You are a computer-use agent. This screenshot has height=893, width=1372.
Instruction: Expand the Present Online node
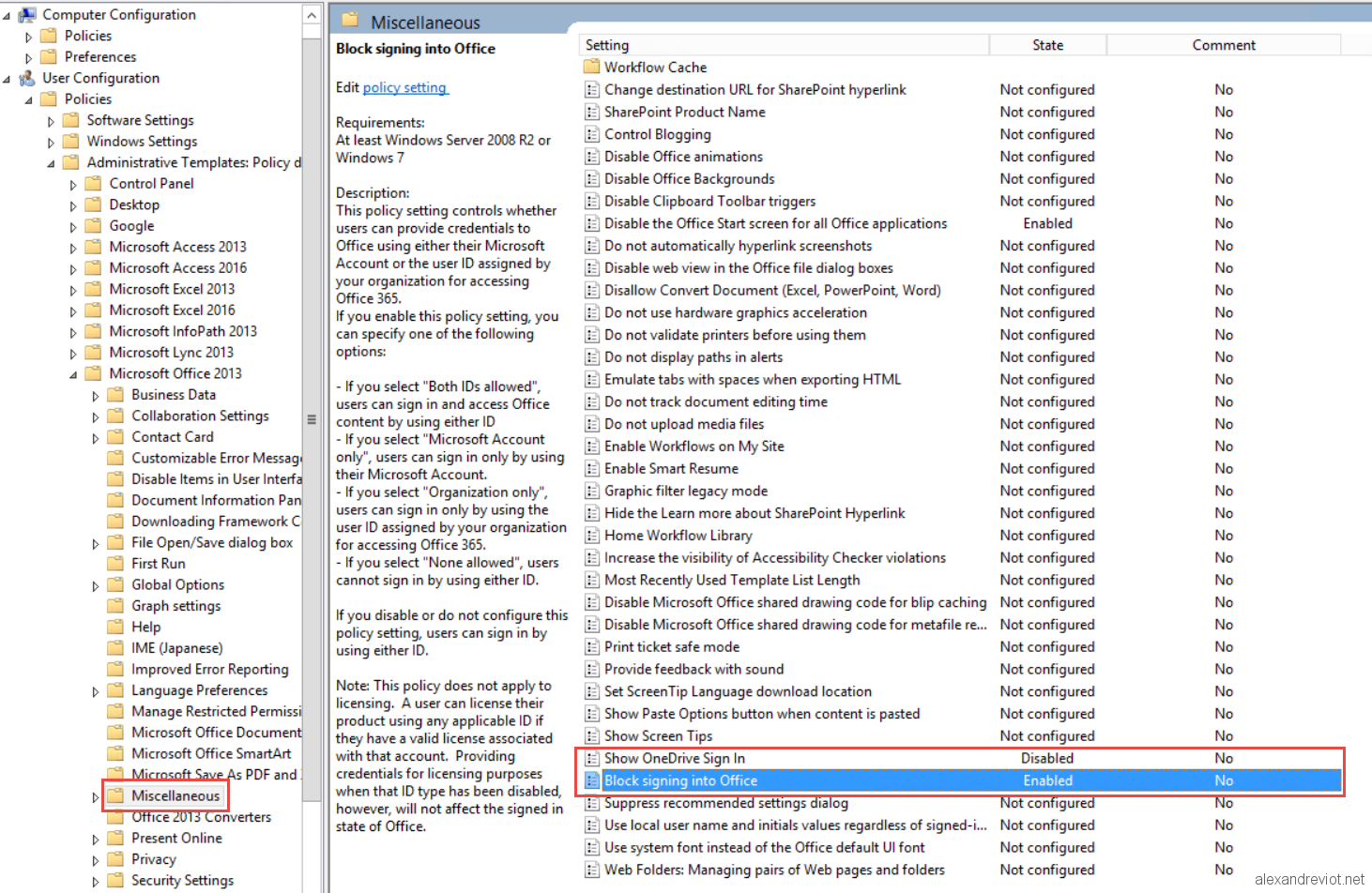(x=96, y=840)
